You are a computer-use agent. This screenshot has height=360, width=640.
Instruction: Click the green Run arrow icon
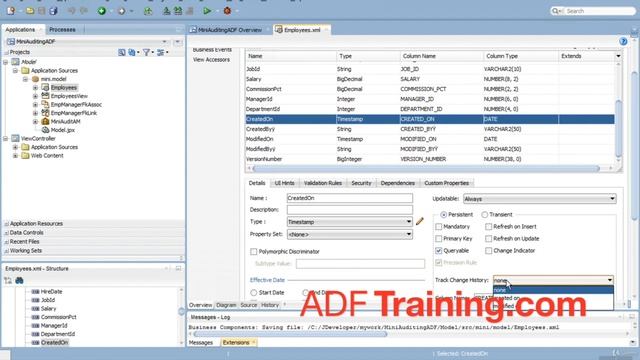[207, 11]
